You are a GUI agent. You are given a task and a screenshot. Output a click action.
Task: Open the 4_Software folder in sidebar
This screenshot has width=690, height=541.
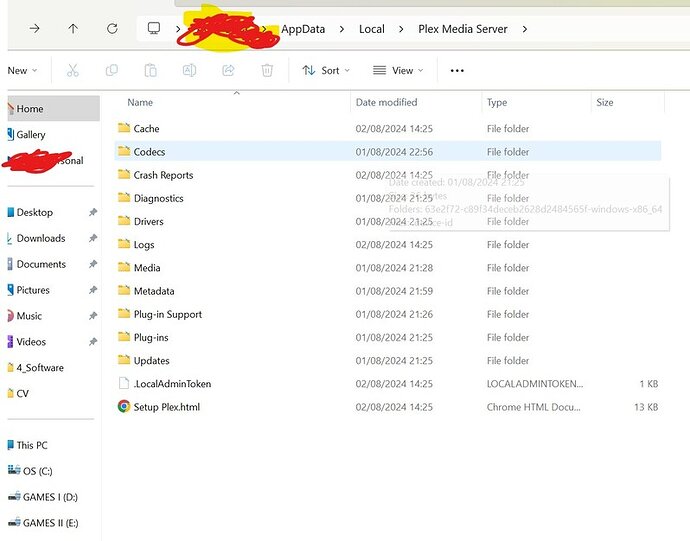pyautogui.click(x=40, y=368)
